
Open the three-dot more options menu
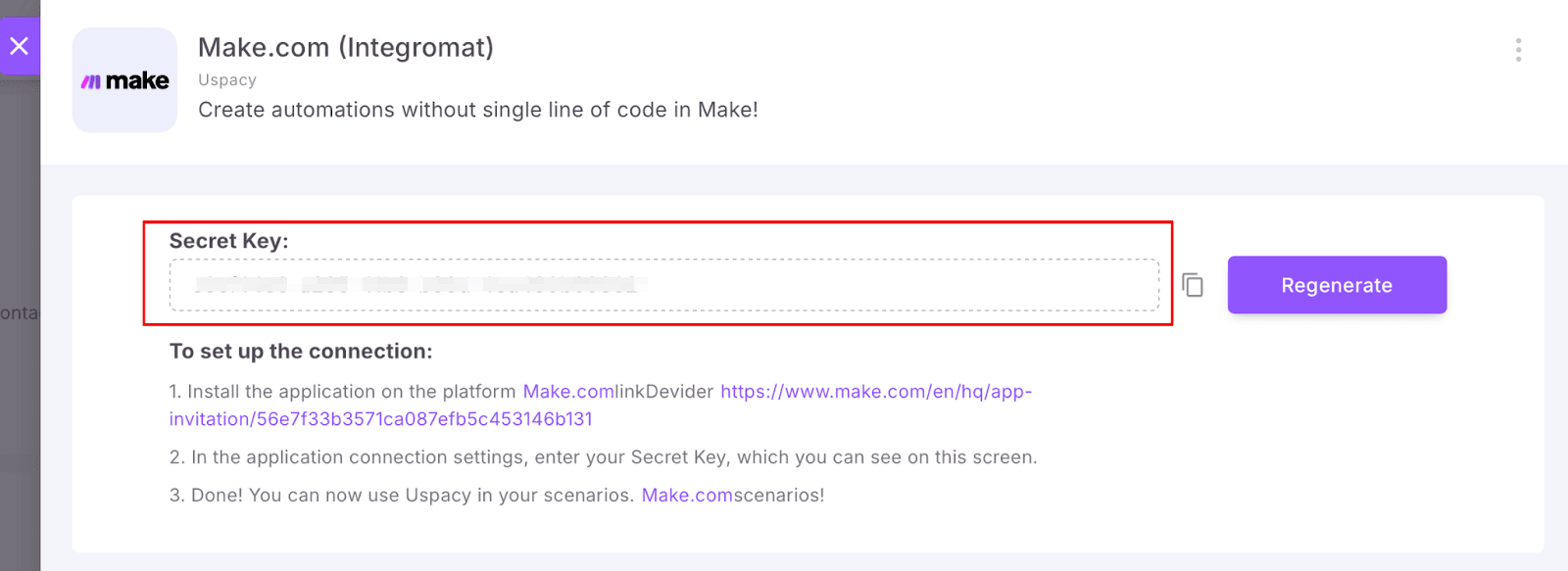1518,50
